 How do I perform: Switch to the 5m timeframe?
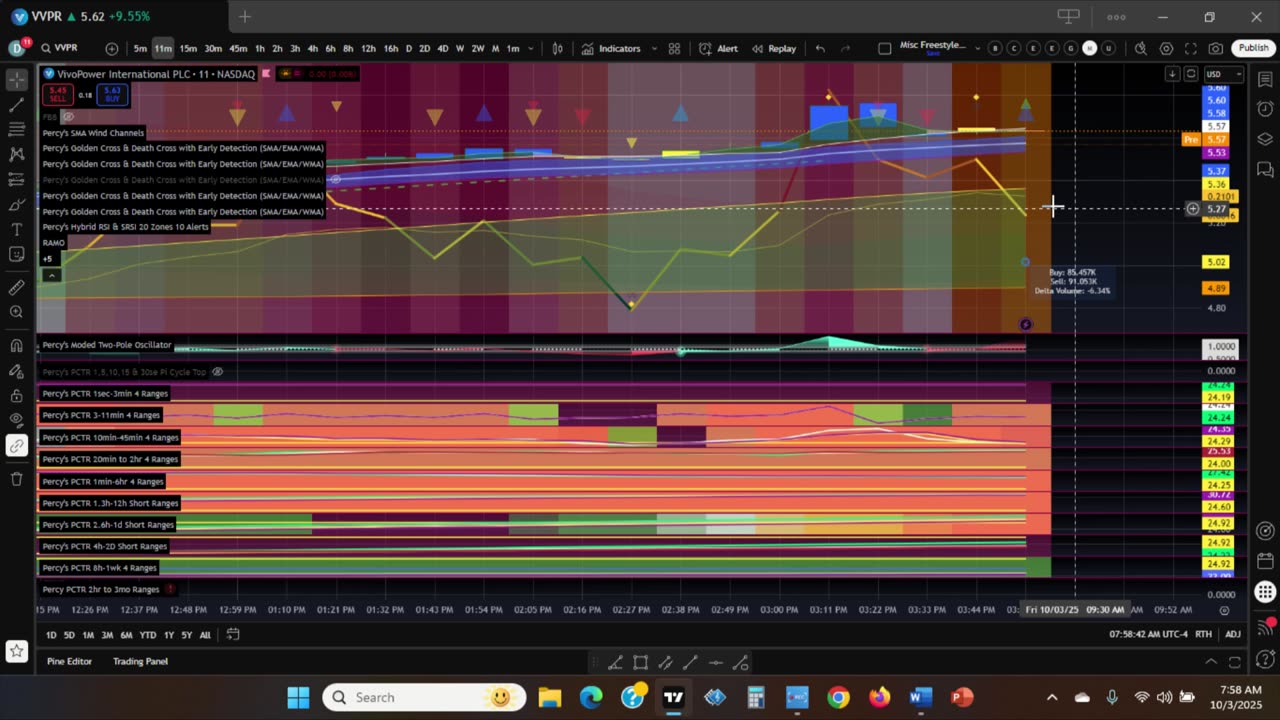tap(140, 48)
